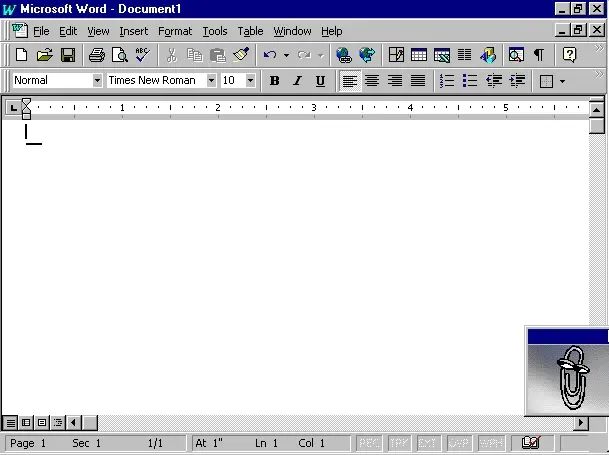Click the Redo arrow icon
This screenshot has height=455, width=609.
[304, 55]
